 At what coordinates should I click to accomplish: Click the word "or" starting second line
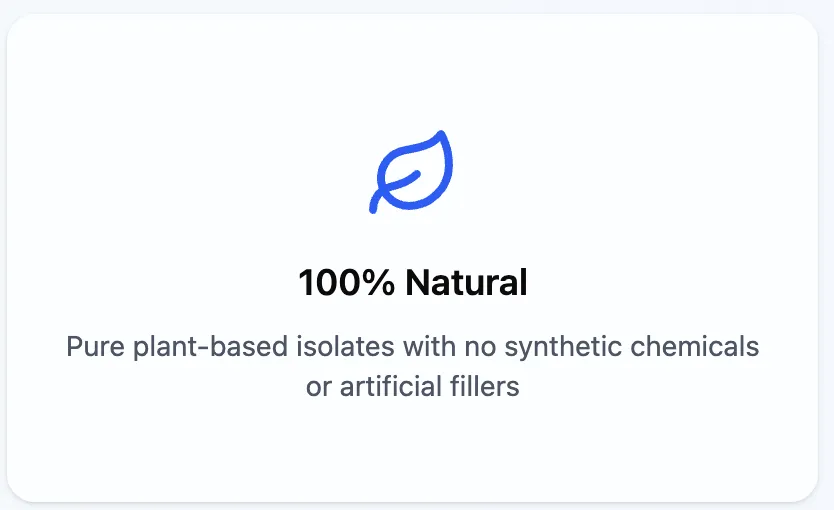point(319,388)
